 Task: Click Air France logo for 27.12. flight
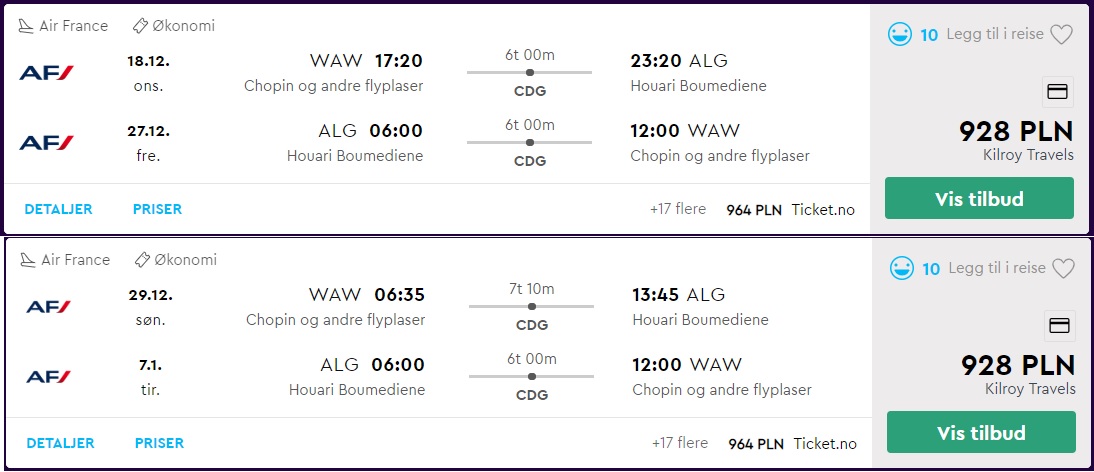point(46,143)
